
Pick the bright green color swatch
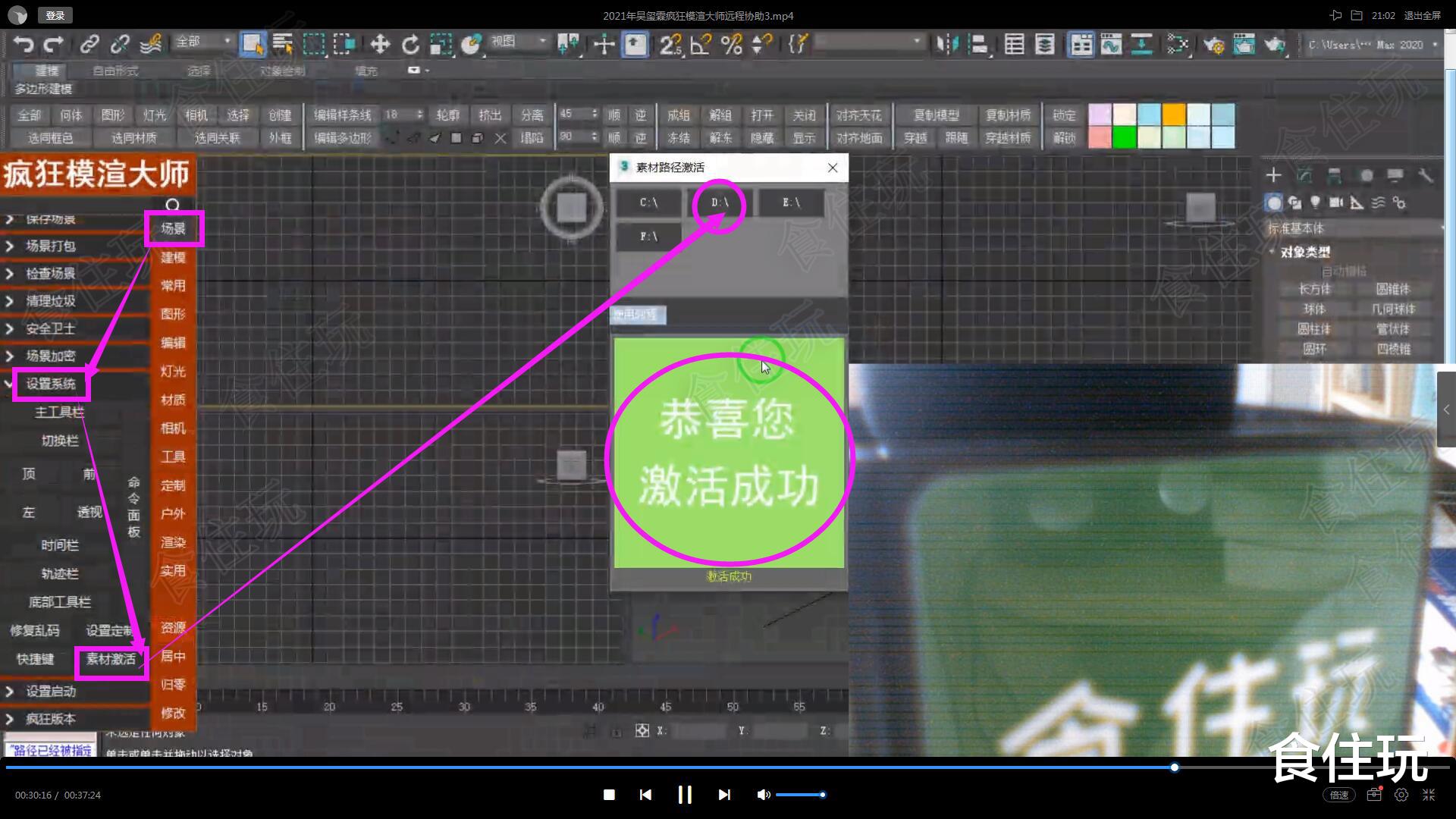(x=1124, y=138)
